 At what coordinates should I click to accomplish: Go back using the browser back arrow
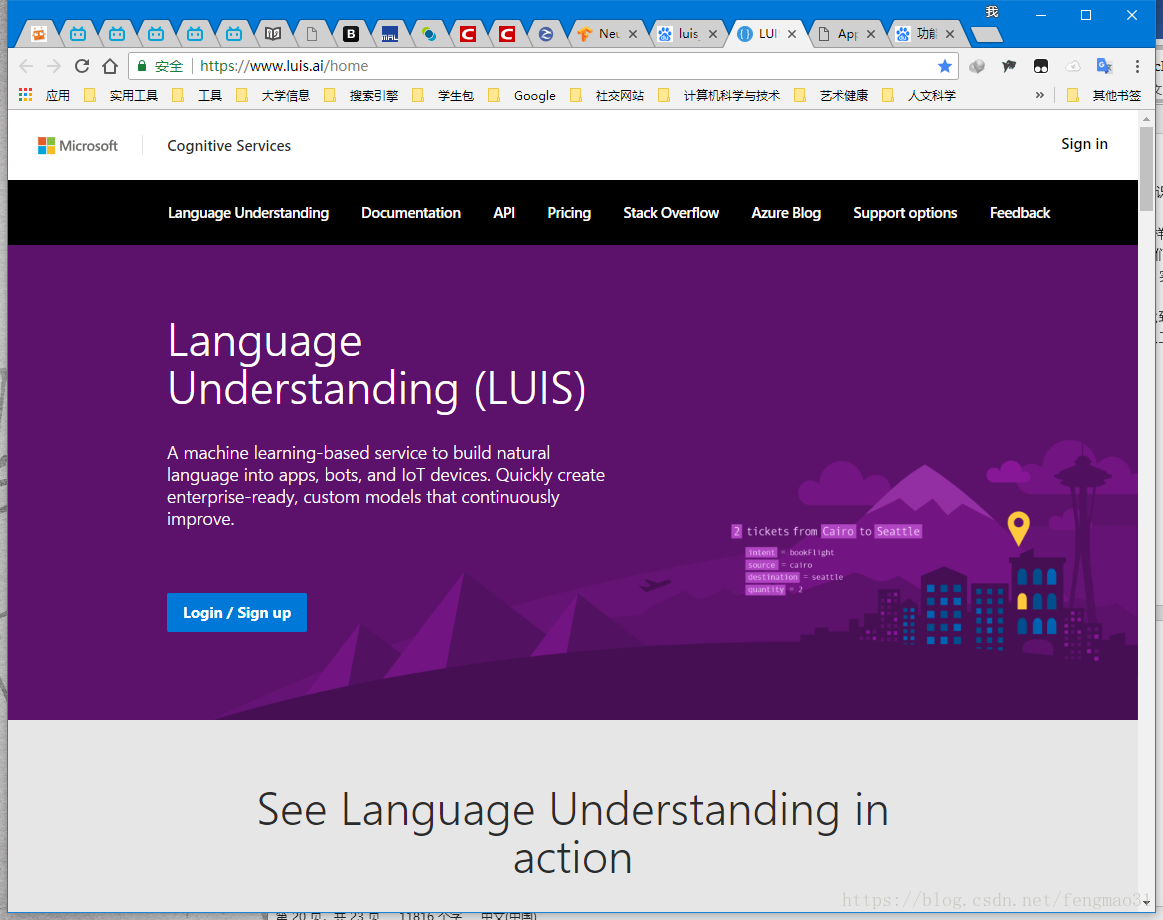coord(26,66)
